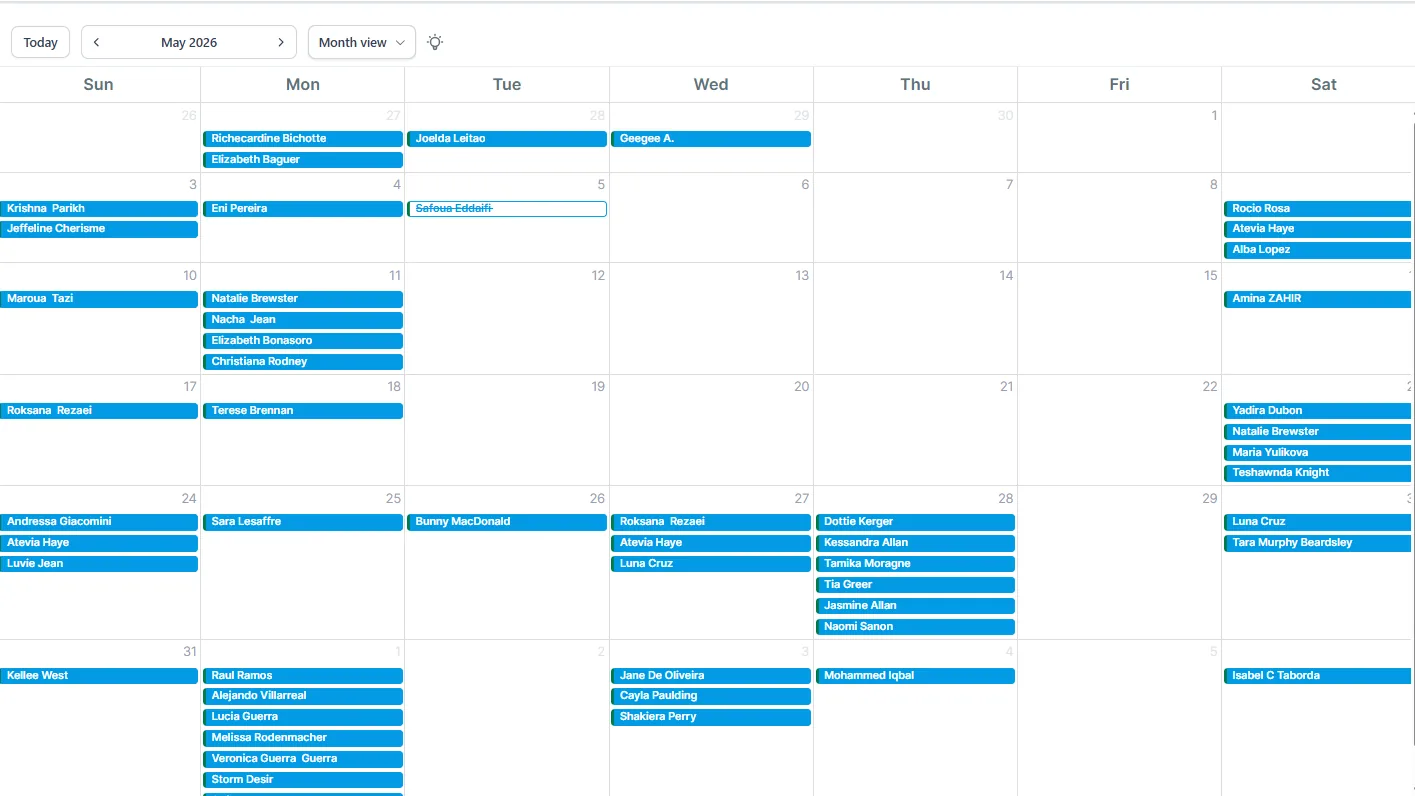Select the Jeffeline Cherisme appointment
The width and height of the screenshot is (1415, 796).
[99, 229]
